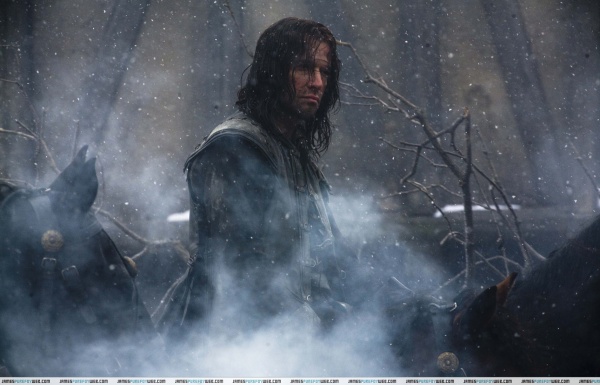
Task: Click the round brass medallion on left horse bridle
Action: point(52,241)
